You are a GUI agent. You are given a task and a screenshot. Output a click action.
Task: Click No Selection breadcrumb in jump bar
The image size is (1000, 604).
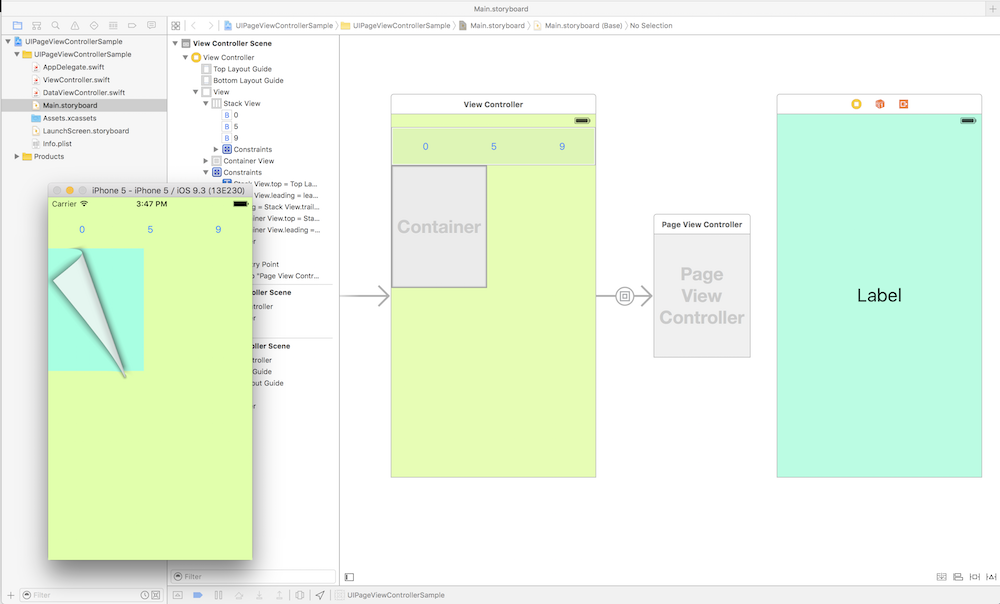pyautogui.click(x=651, y=26)
